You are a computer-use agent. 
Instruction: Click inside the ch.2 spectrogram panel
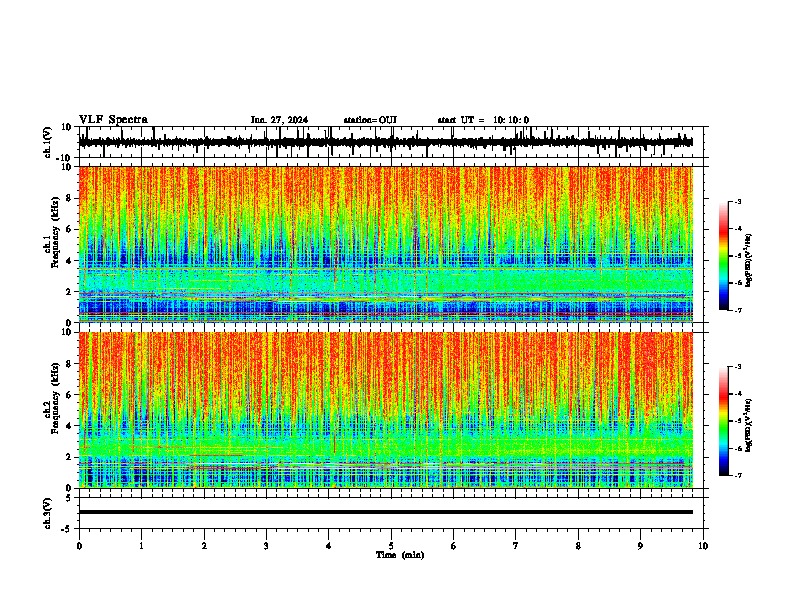(386, 410)
